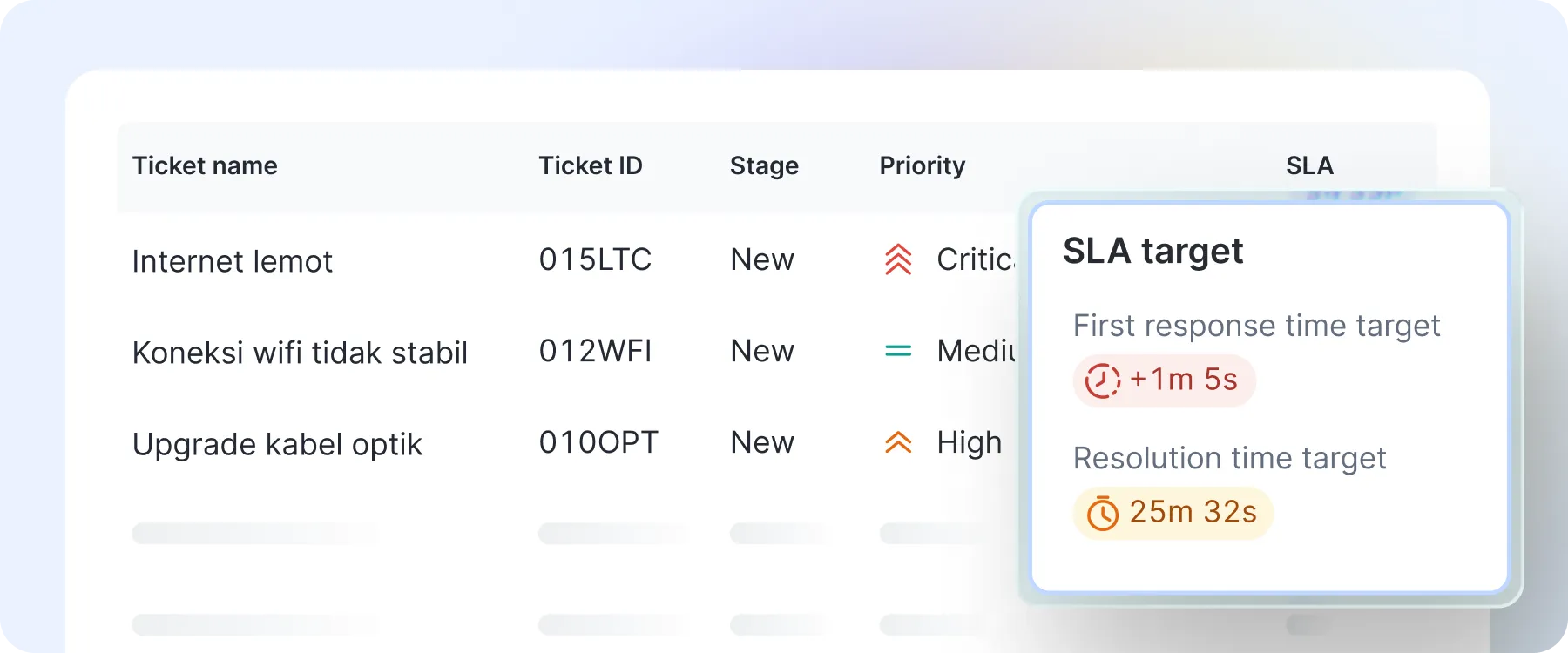Sort by Ticket name column header
1568x653 pixels.
coord(205,165)
